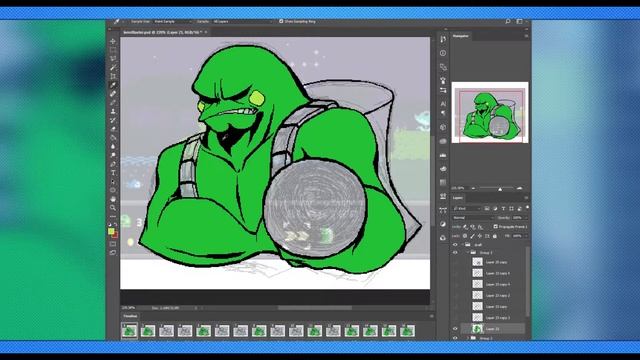Click the canvas horizontal scrollbar
This screenshot has height=360, width=640.
click(x=315, y=308)
